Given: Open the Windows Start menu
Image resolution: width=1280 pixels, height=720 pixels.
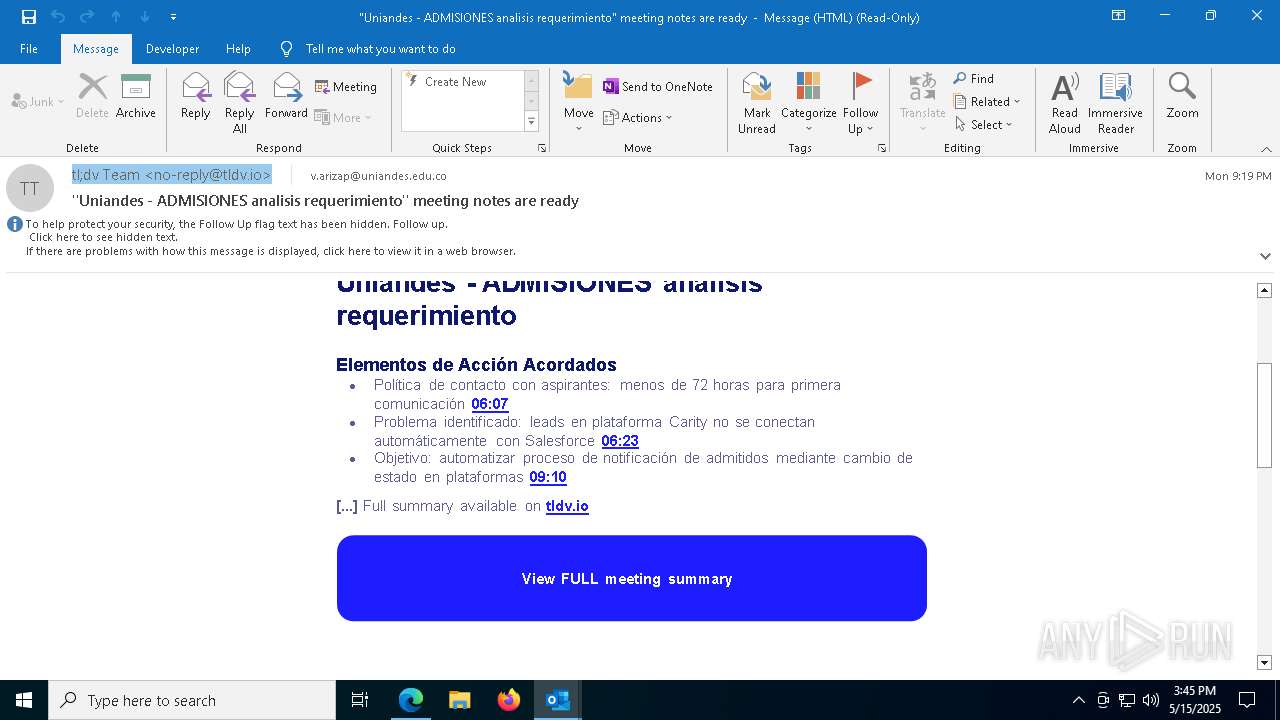Looking at the screenshot, I should click(24, 700).
